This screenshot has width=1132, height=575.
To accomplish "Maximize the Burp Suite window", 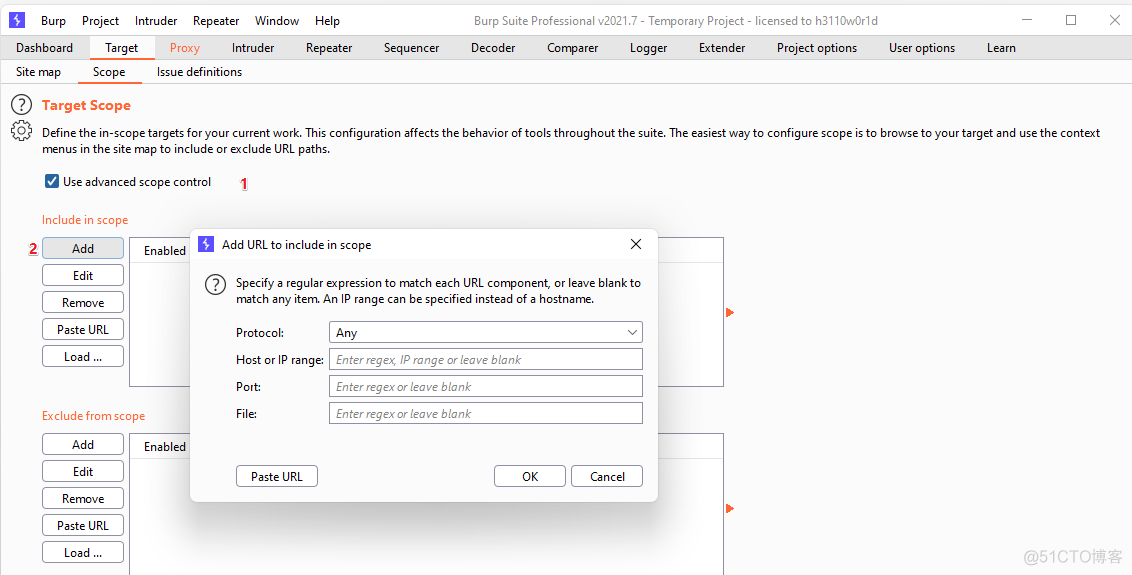I will 1071,20.
